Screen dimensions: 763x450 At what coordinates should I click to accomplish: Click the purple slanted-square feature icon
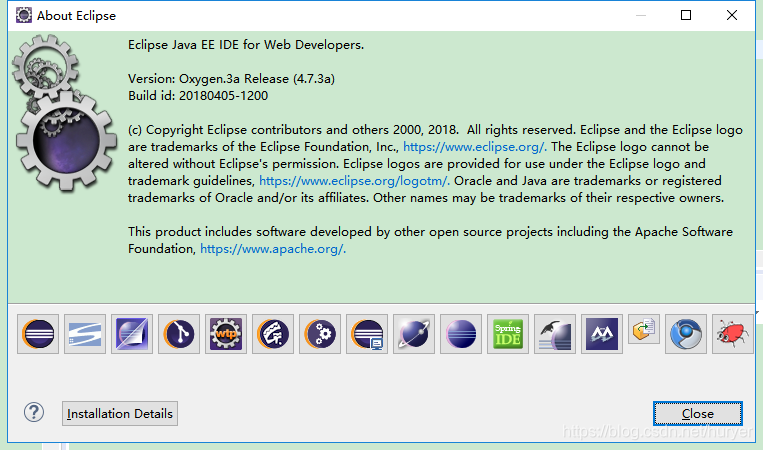pyautogui.click(x=132, y=334)
